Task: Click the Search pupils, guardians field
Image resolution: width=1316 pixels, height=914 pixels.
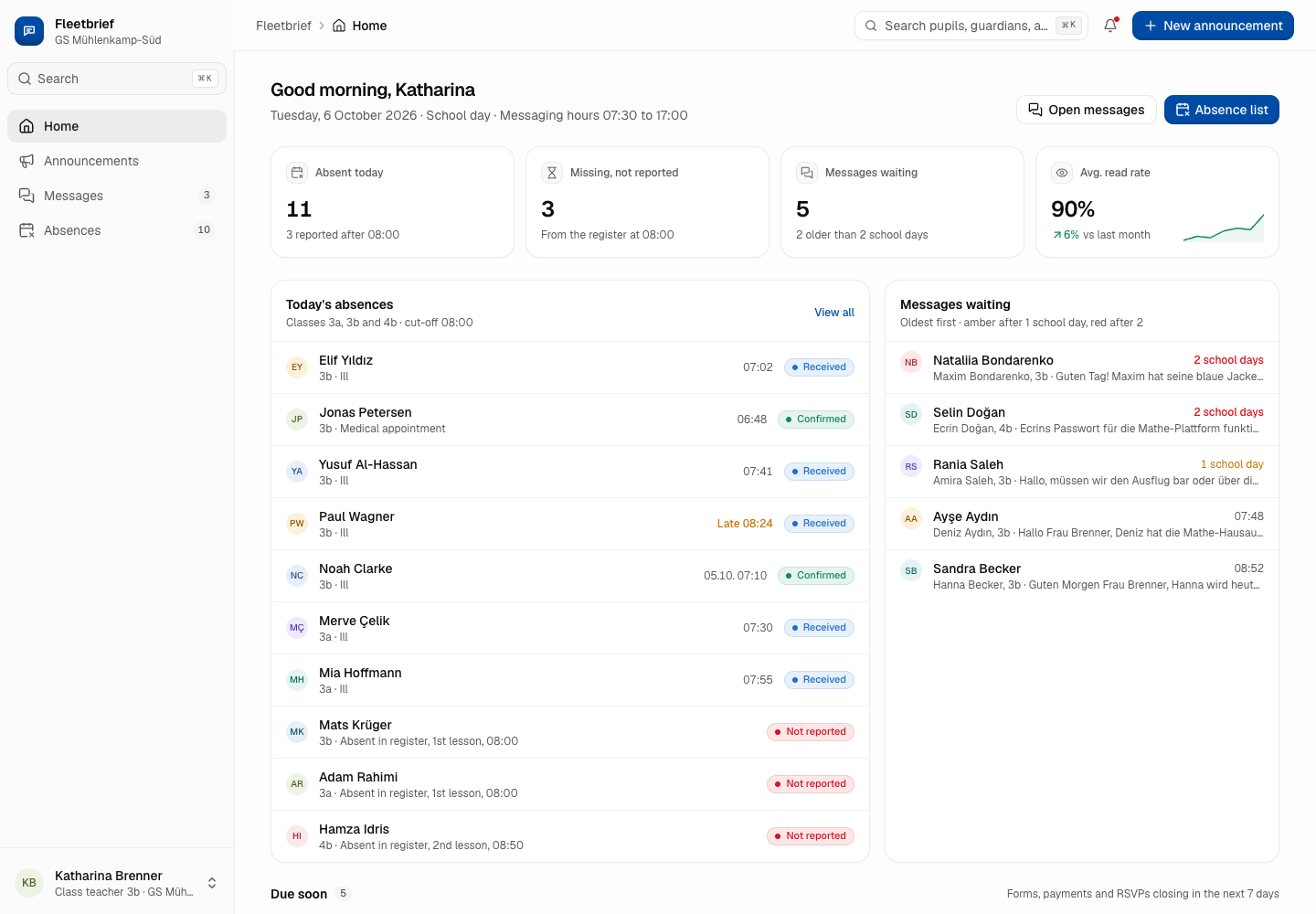Action: [971, 26]
